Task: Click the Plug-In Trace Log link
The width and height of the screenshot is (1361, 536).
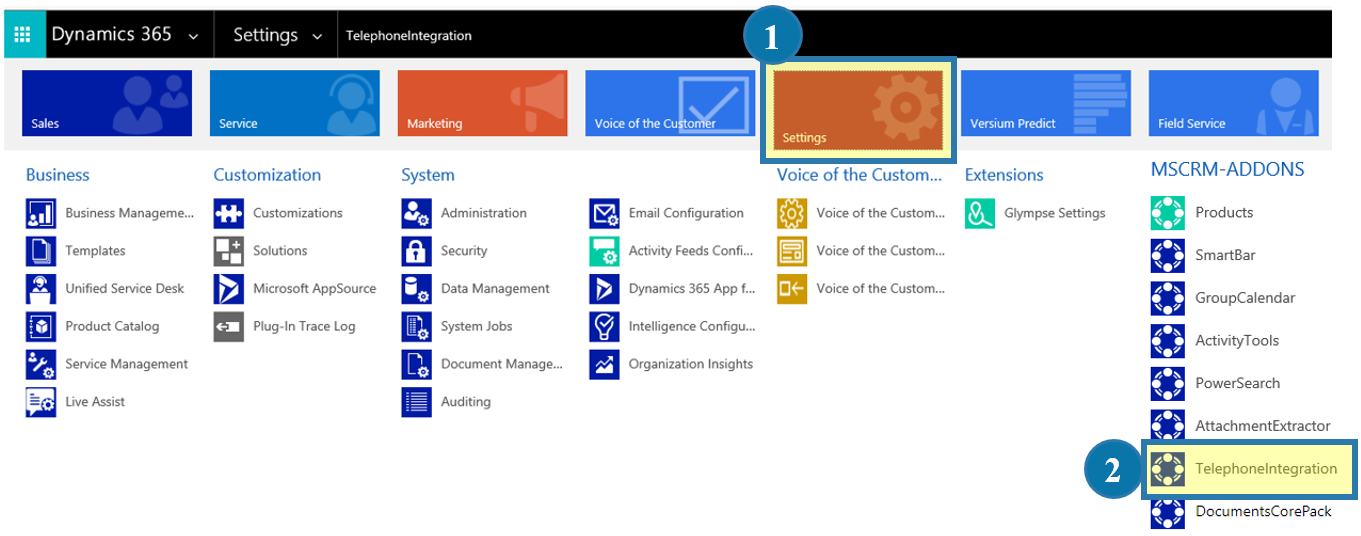Action: tap(304, 326)
